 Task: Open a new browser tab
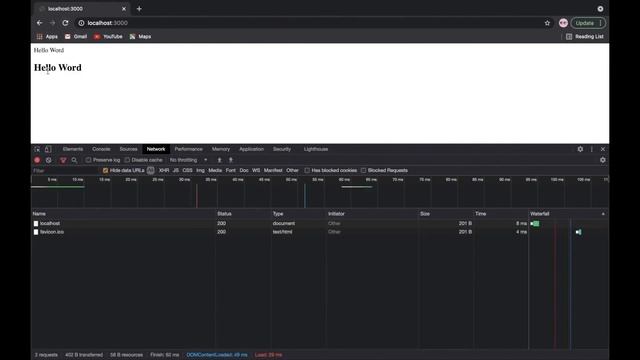click(139, 9)
